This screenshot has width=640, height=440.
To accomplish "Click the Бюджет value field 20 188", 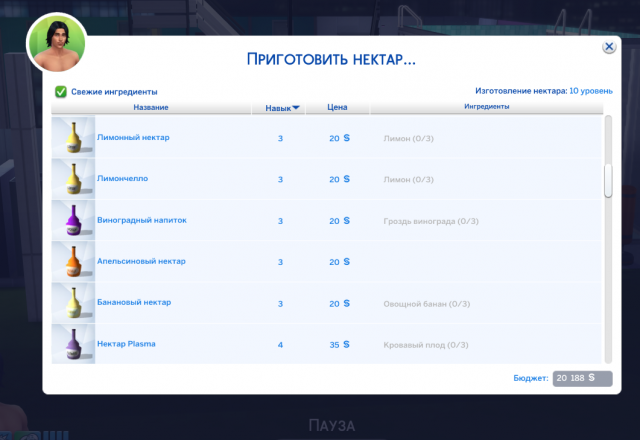I will pos(582,378).
